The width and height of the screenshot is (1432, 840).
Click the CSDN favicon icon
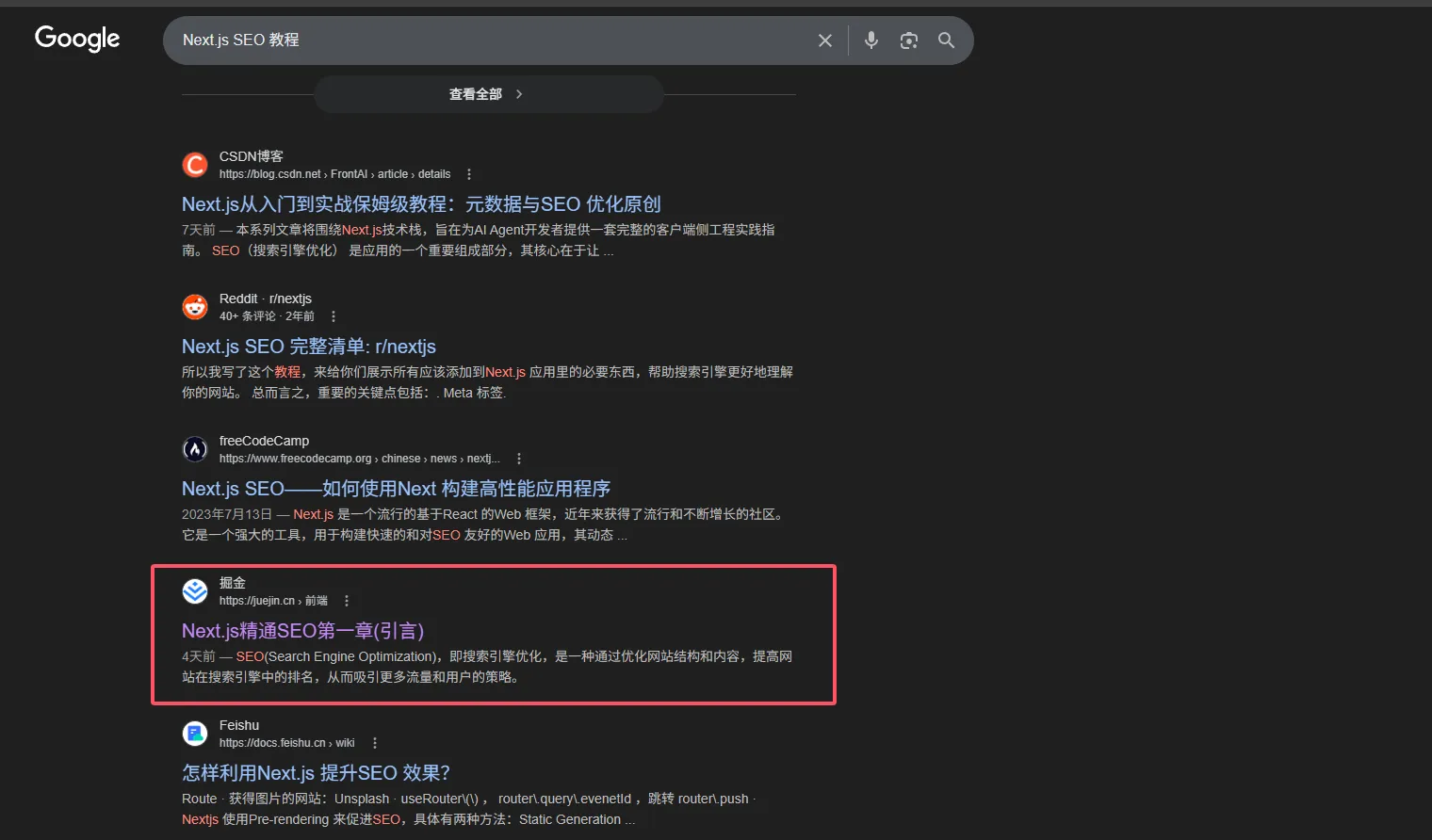[x=195, y=165]
